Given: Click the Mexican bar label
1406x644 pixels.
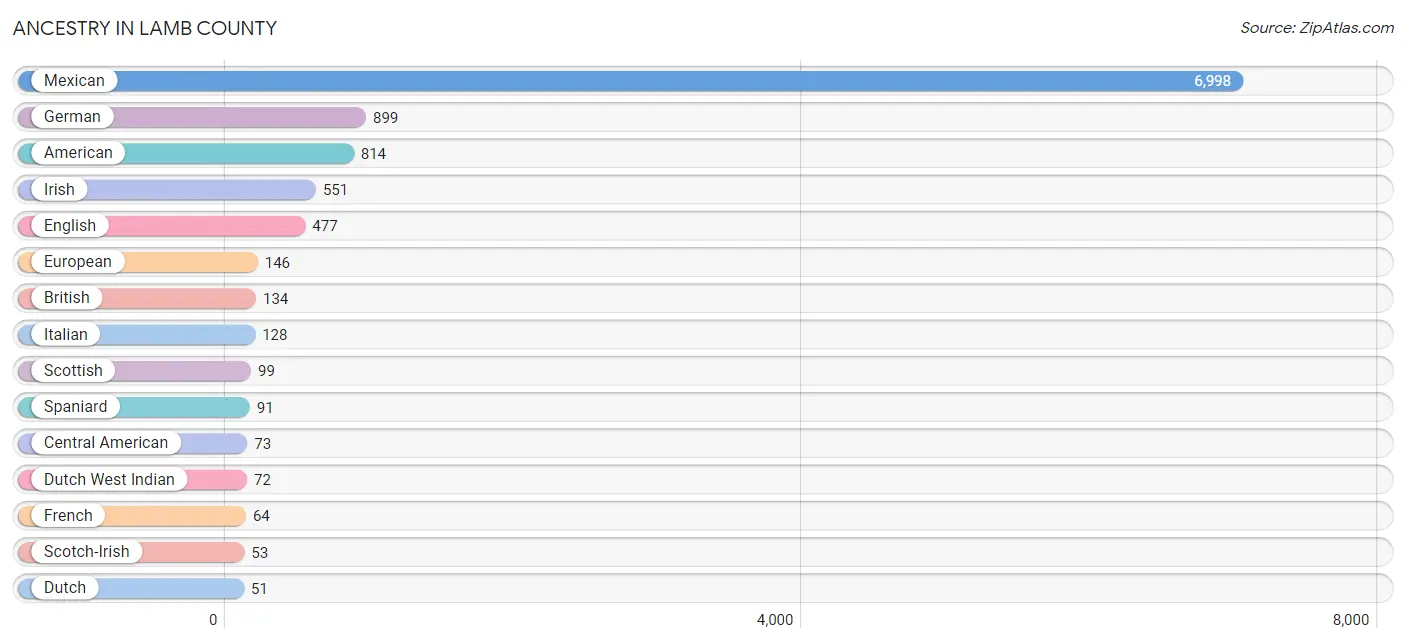Looking at the screenshot, I should tap(74, 81).
